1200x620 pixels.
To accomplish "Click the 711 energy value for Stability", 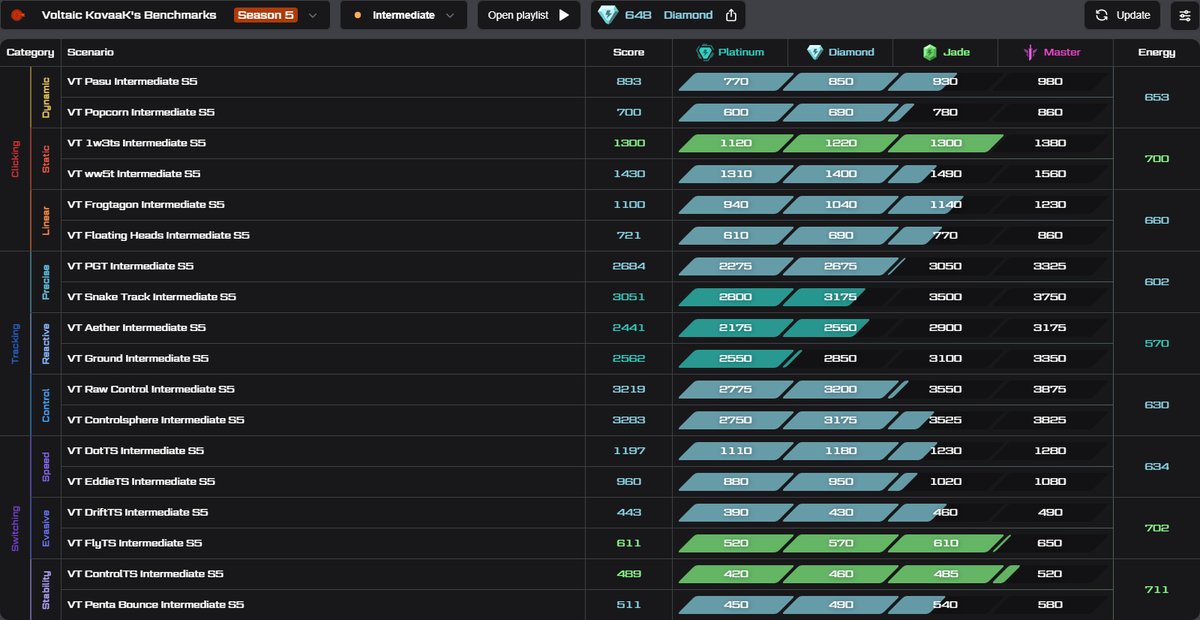I will [1156, 589].
